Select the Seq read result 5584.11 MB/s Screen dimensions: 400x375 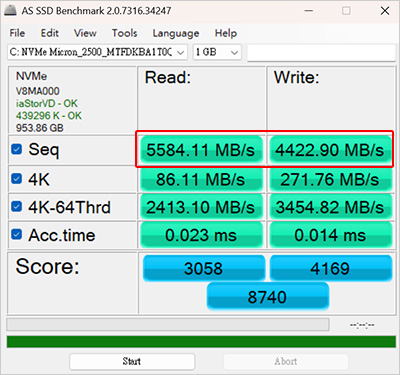pyautogui.click(x=201, y=150)
